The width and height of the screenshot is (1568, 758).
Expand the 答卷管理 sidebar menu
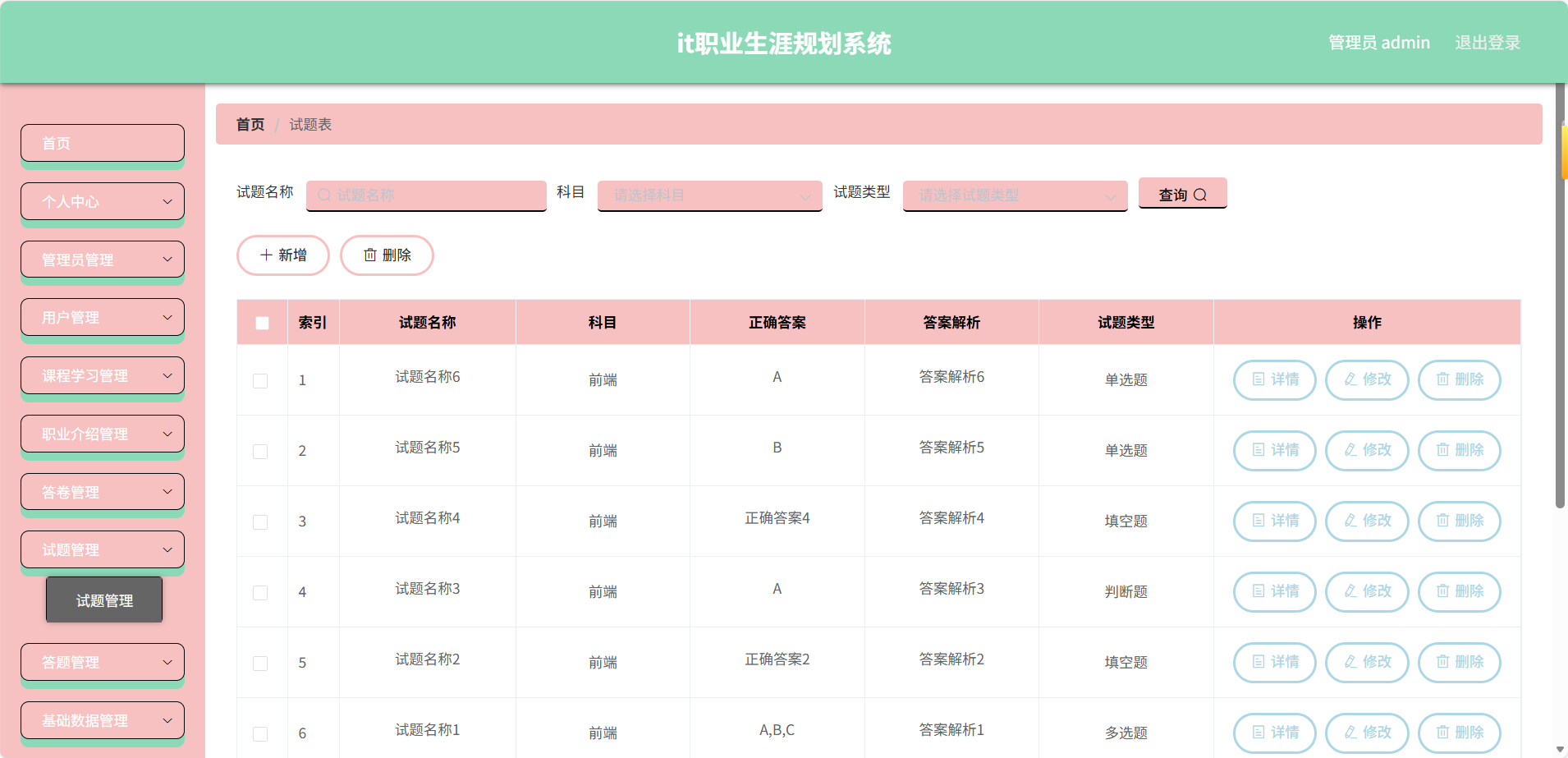point(103,492)
